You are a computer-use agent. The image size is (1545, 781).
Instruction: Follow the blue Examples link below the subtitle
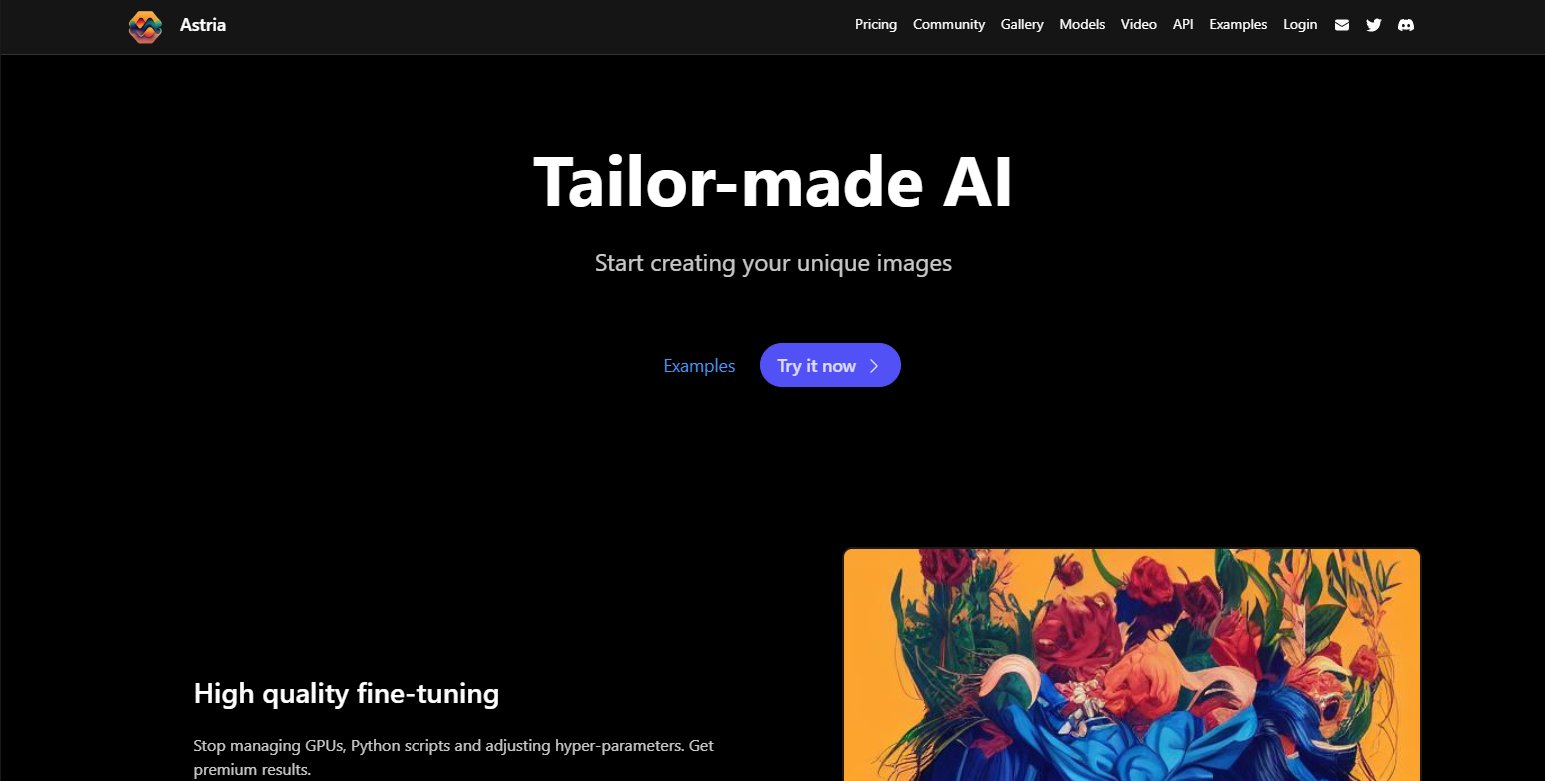coord(699,366)
